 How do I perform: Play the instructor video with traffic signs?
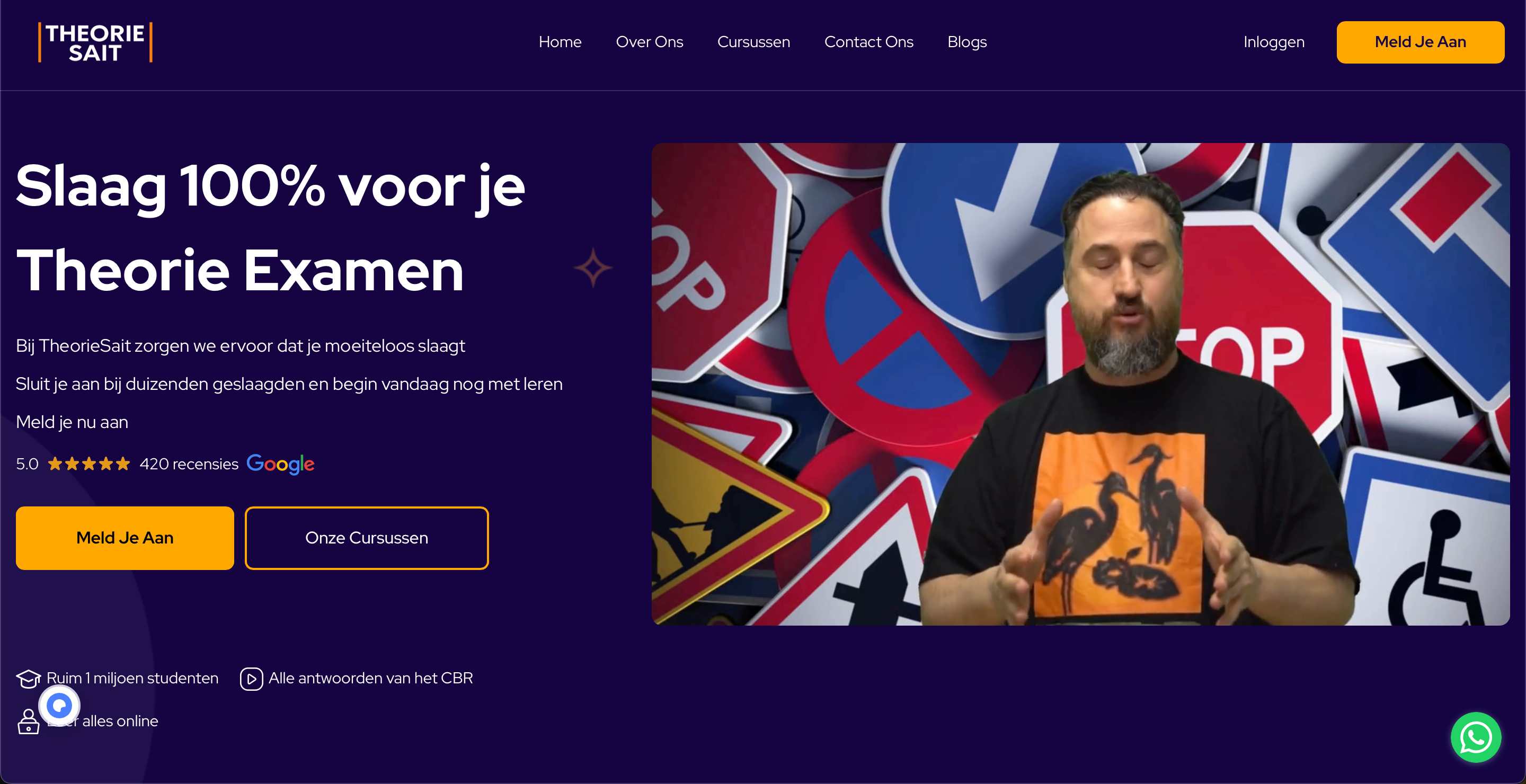click(x=1080, y=384)
